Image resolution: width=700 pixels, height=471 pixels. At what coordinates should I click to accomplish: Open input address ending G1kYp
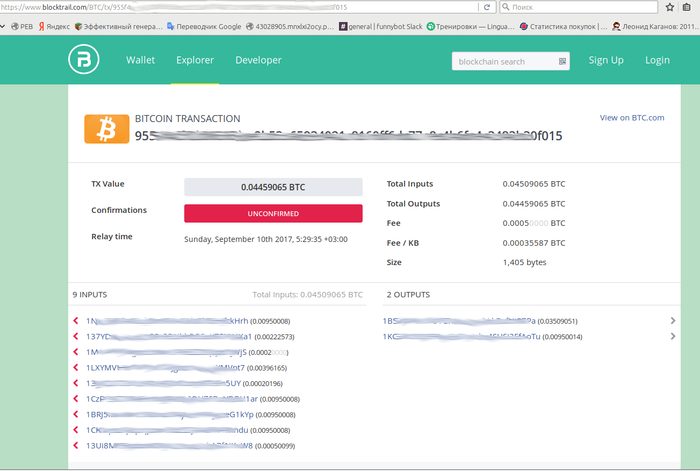(x=170, y=414)
